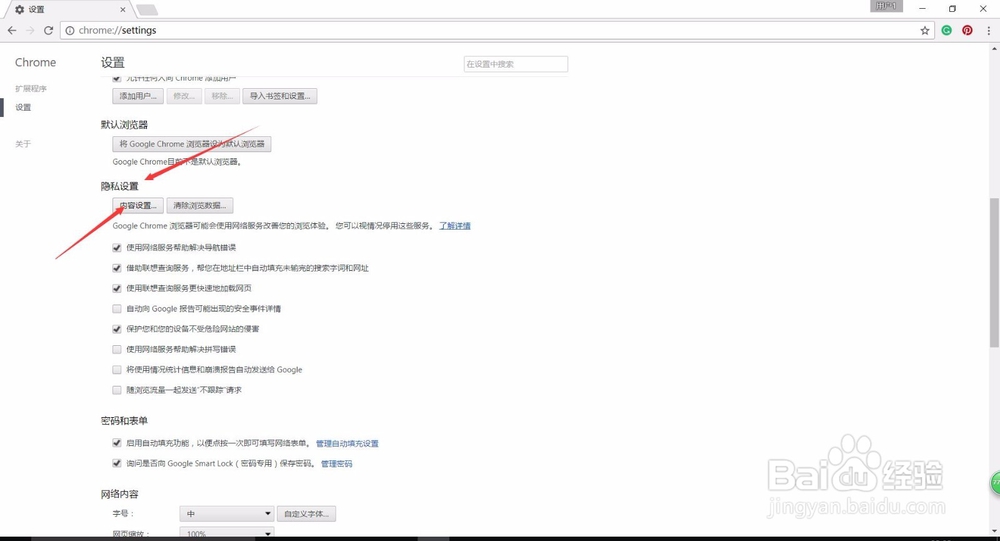Set Google Chrome as default browser

point(192,144)
